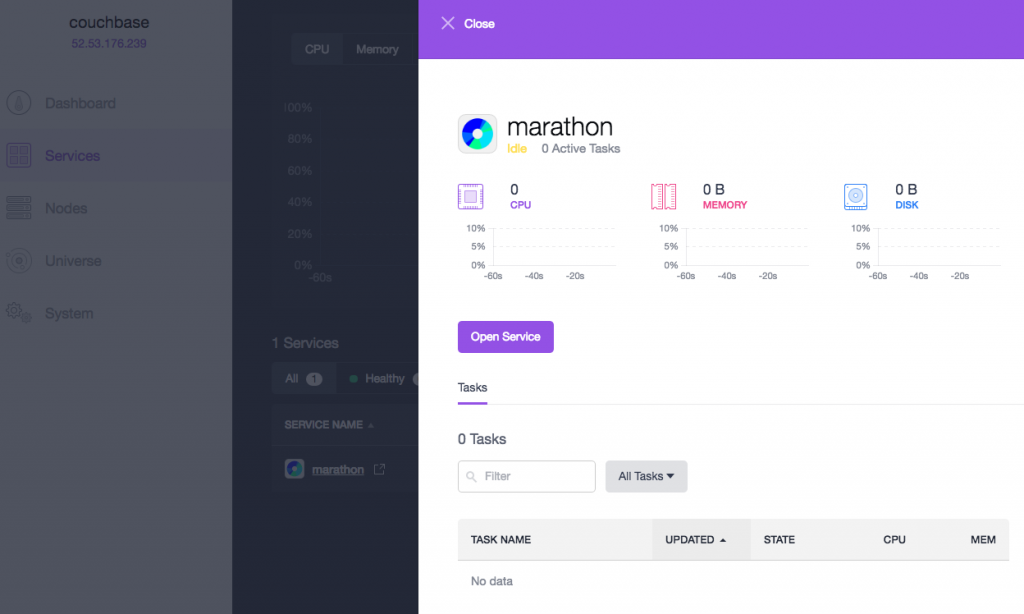
Task: Select the Tasks tab
Action: (472, 388)
